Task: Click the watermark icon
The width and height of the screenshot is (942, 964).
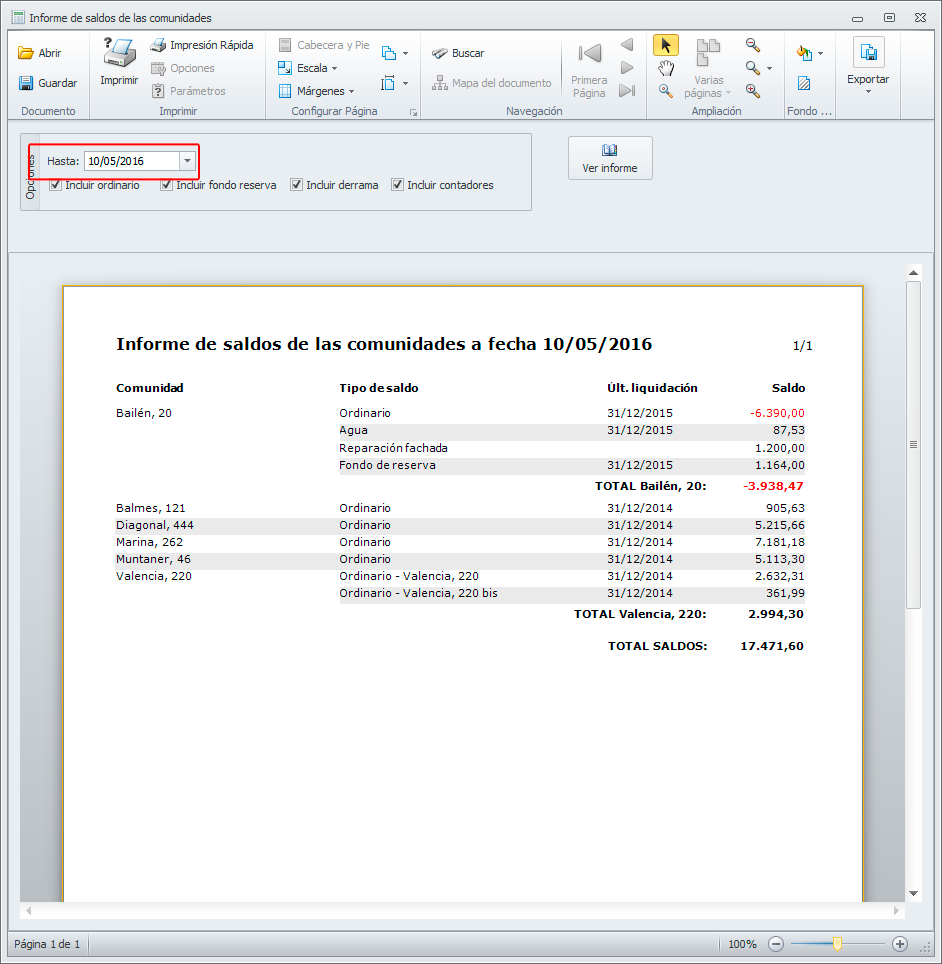Action: (x=804, y=83)
